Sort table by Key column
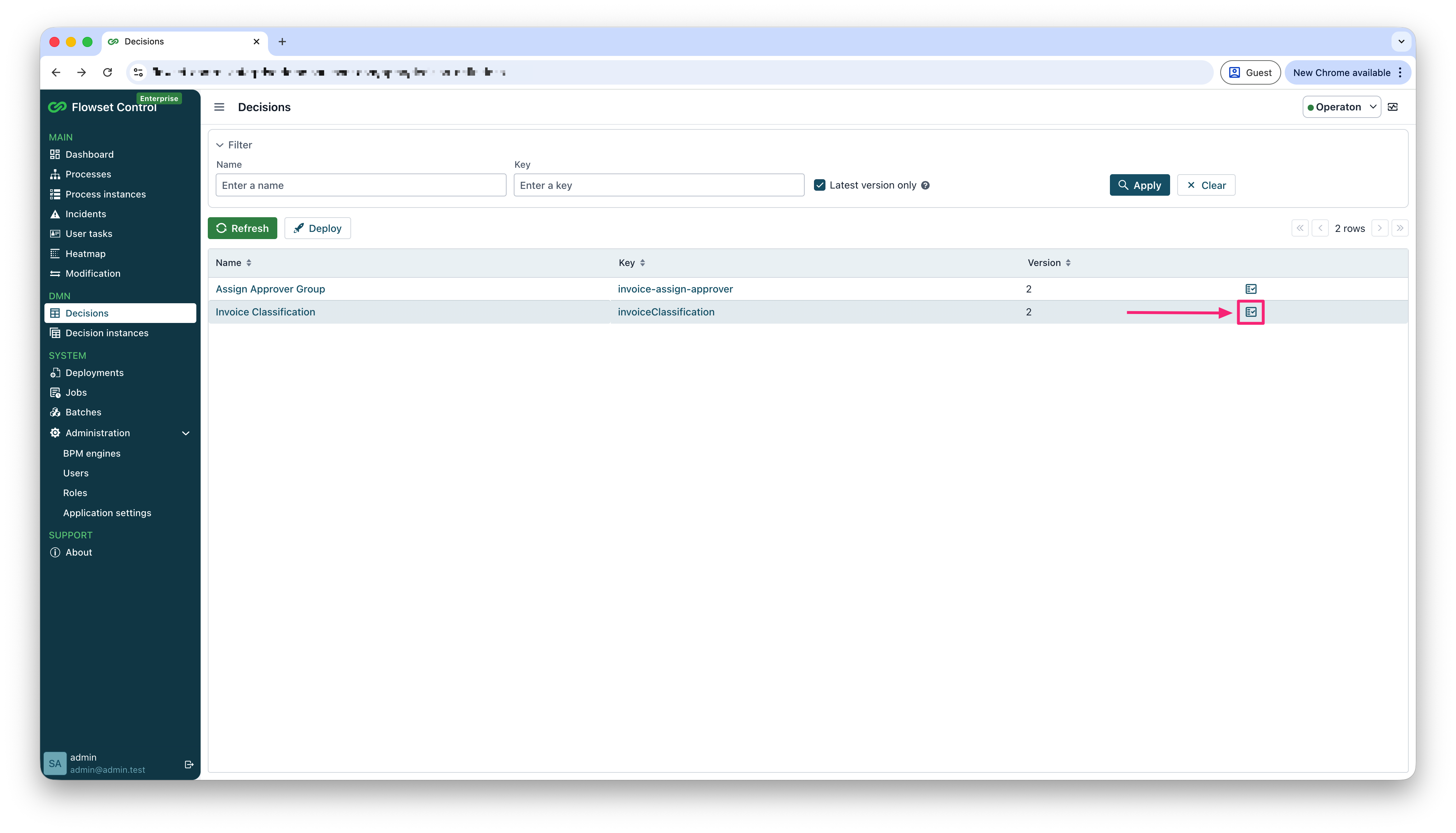Screen dimensions: 1456x833 (x=632, y=263)
